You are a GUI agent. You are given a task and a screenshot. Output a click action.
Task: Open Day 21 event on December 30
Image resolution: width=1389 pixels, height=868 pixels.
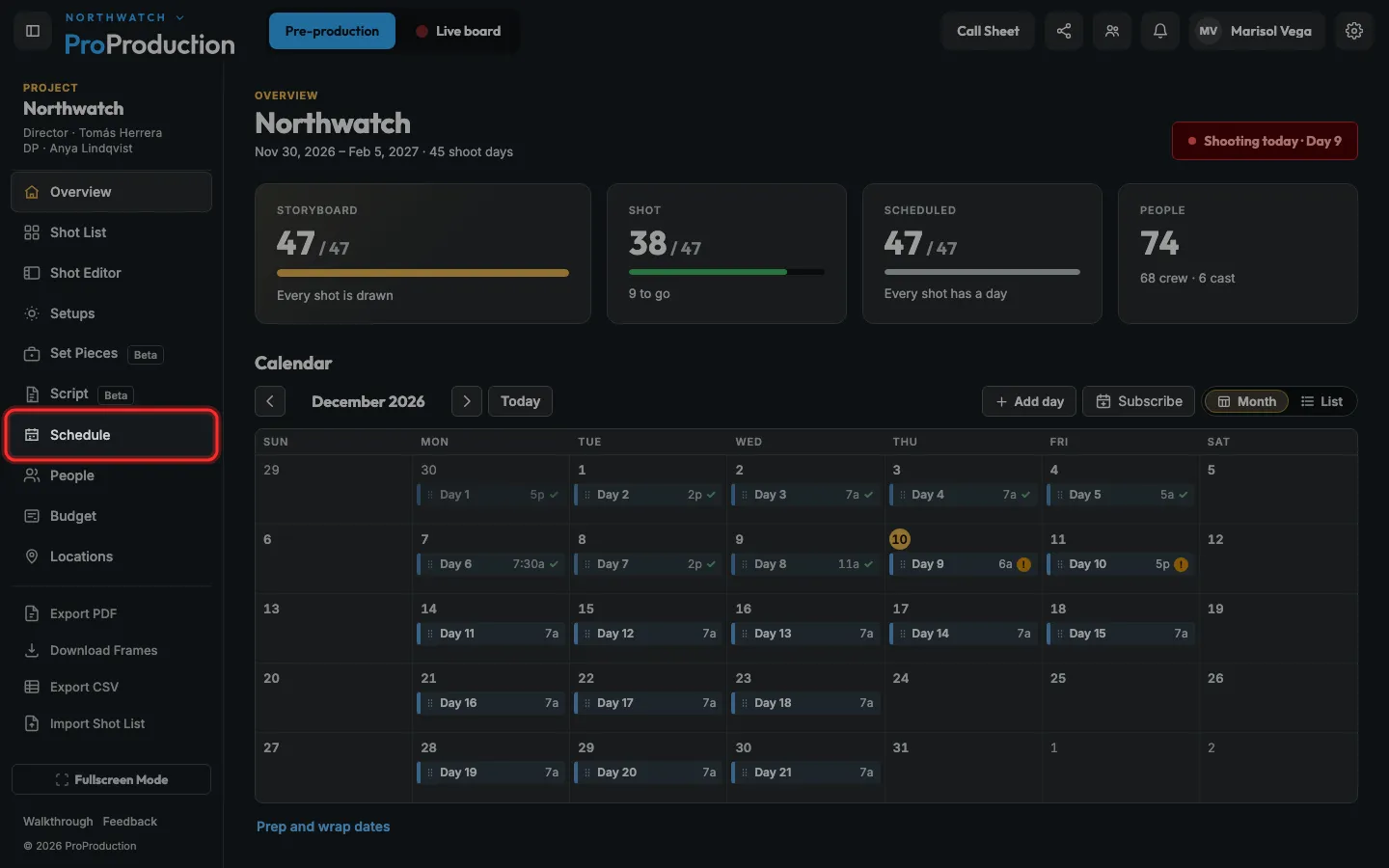804,773
